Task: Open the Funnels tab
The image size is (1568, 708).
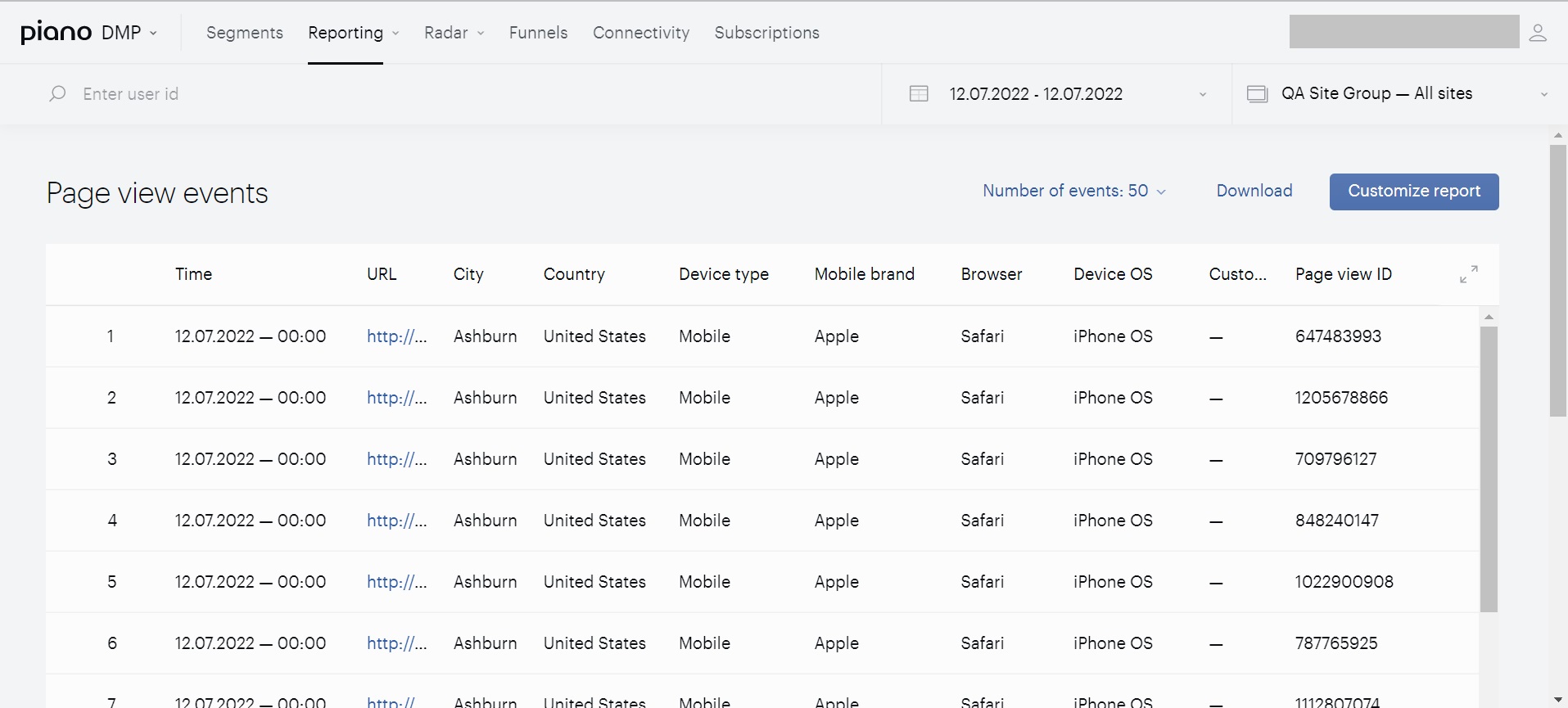Action: point(538,33)
